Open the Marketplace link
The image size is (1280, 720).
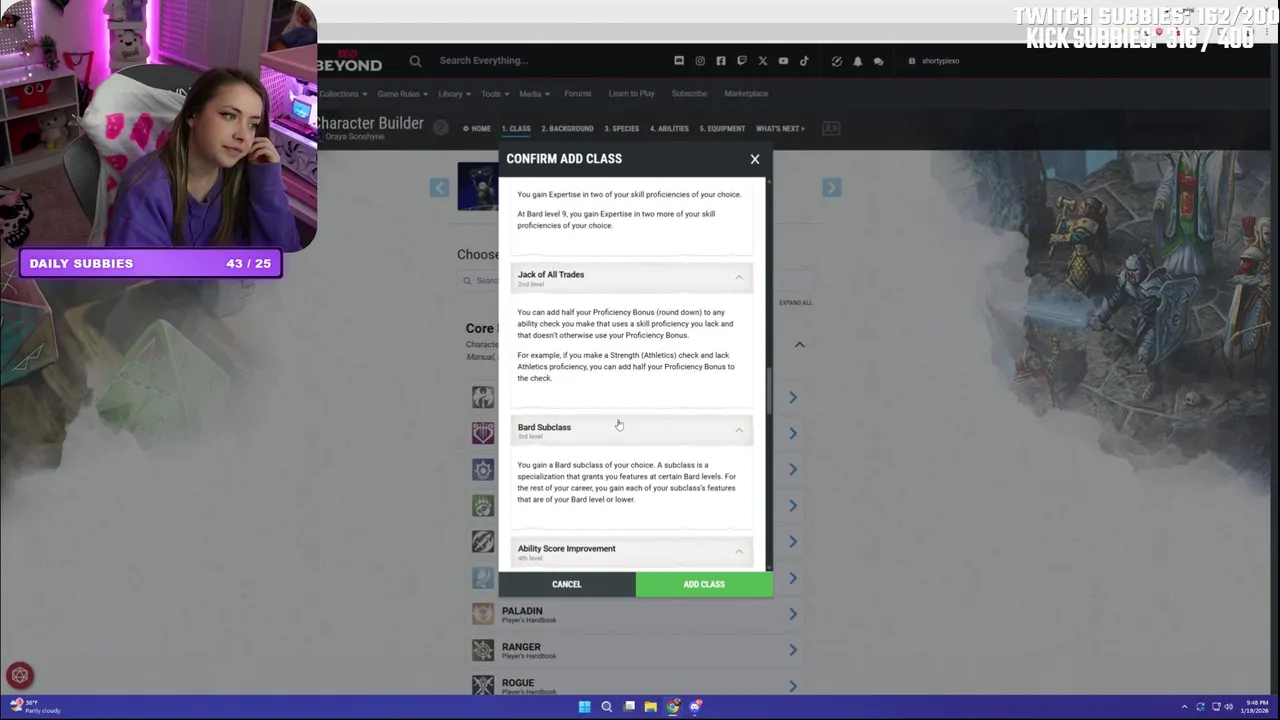[746, 94]
